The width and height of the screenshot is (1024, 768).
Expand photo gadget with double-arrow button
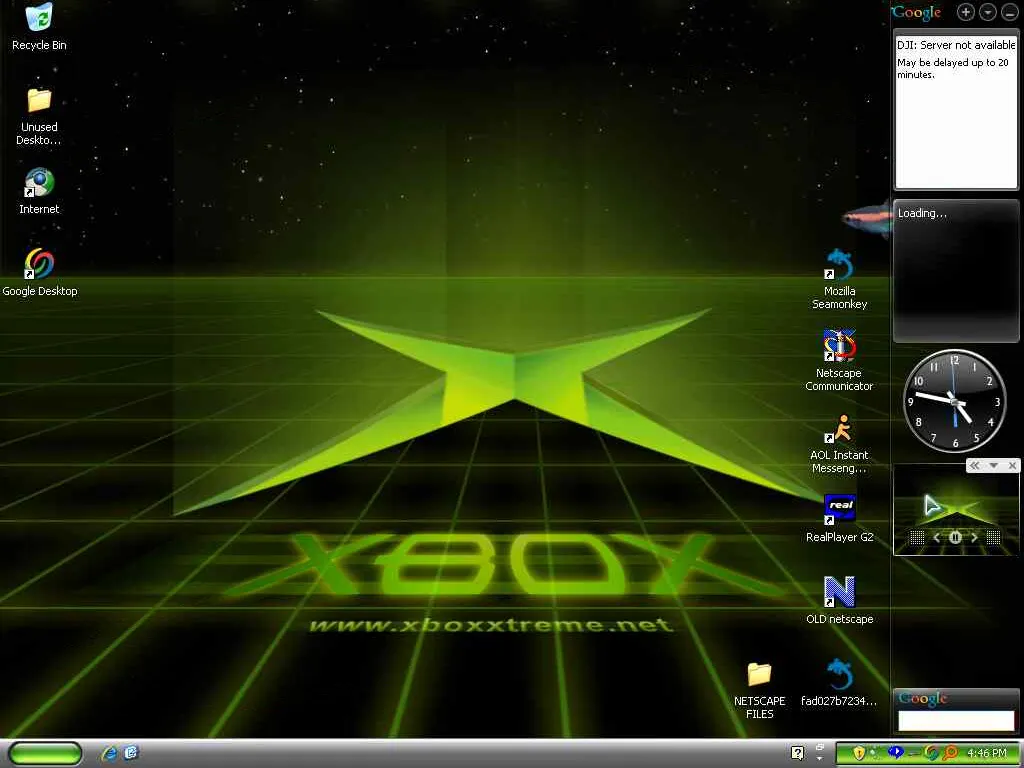point(974,466)
